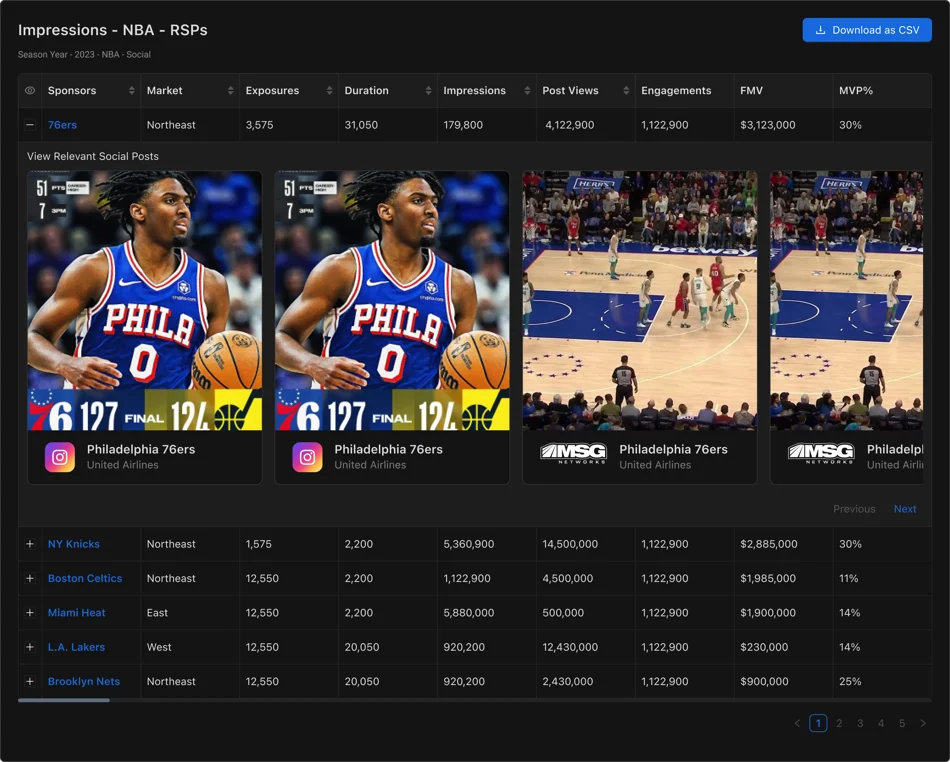The height and width of the screenshot is (762, 950).
Task: Click Instagram icon on second post card
Action: pos(307,457)
